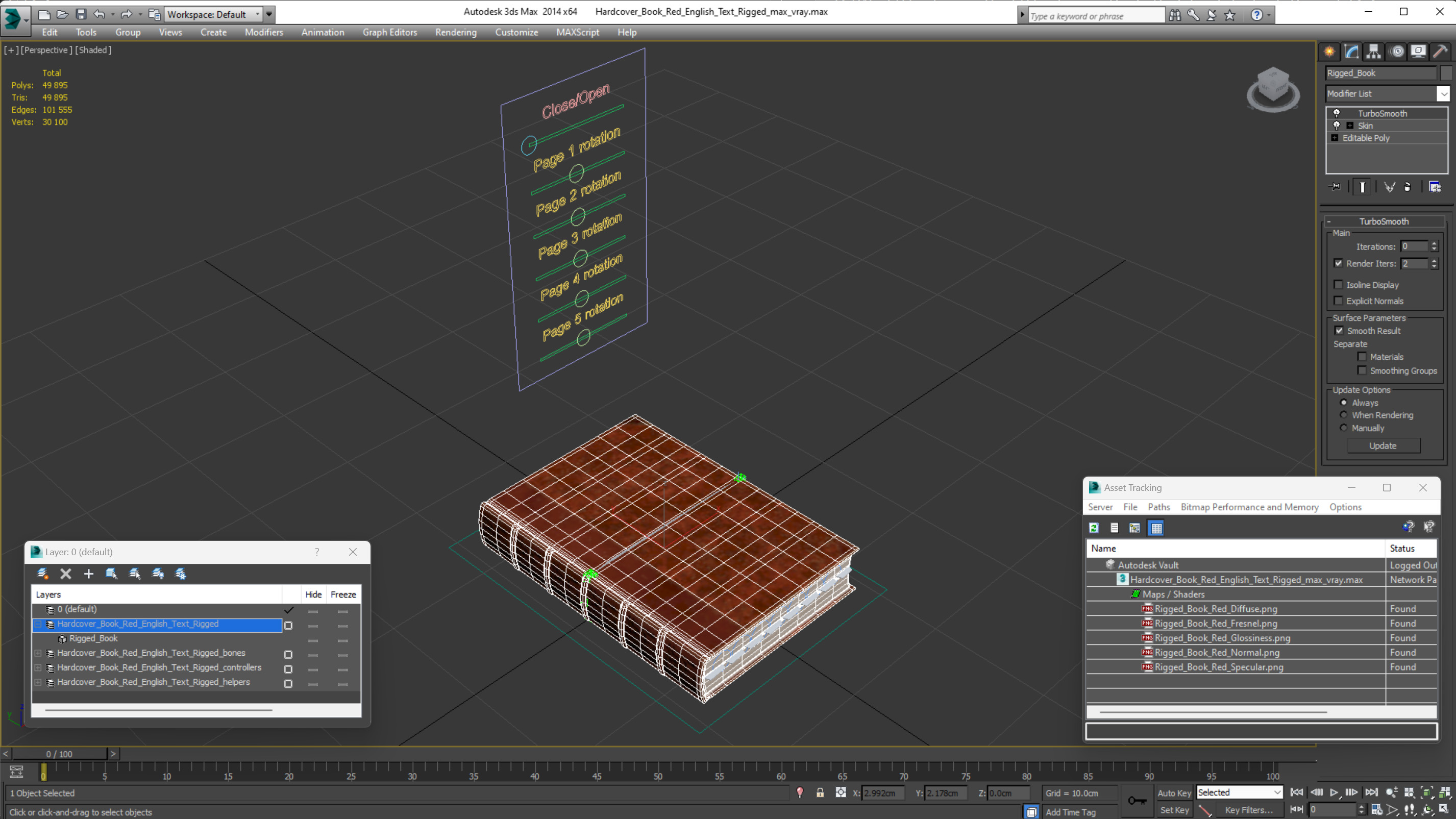Open Configure Modifier Sets icon

1435,187
